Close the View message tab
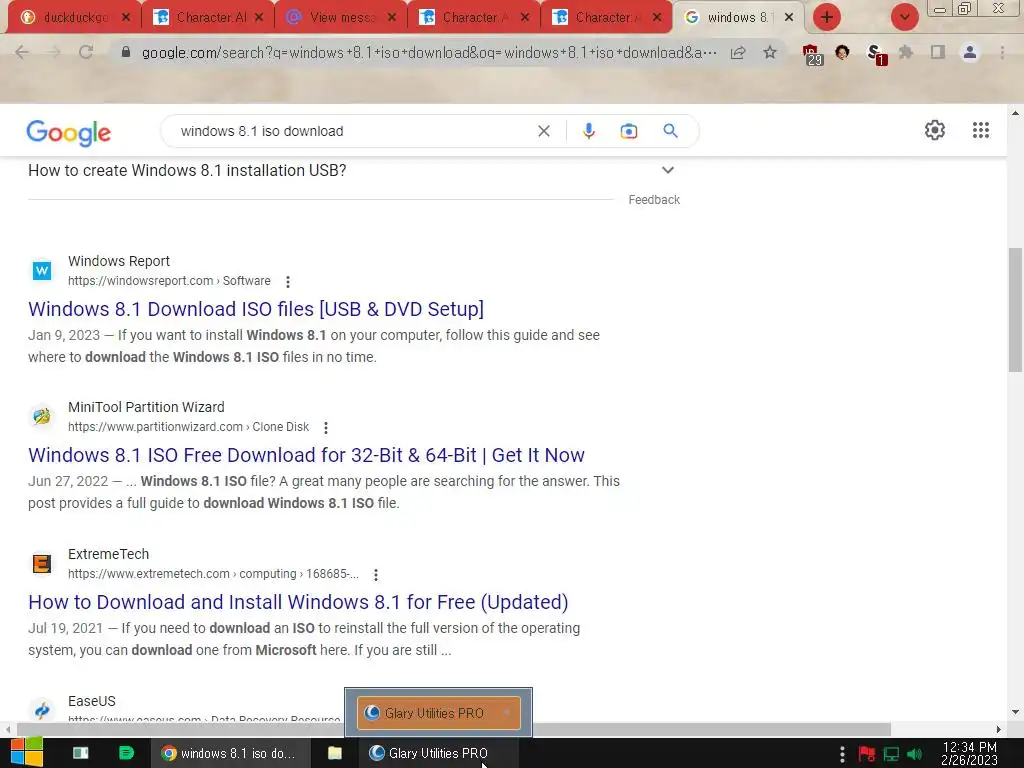The width and height of the screenshot is (1024, 768). [392, 18]
